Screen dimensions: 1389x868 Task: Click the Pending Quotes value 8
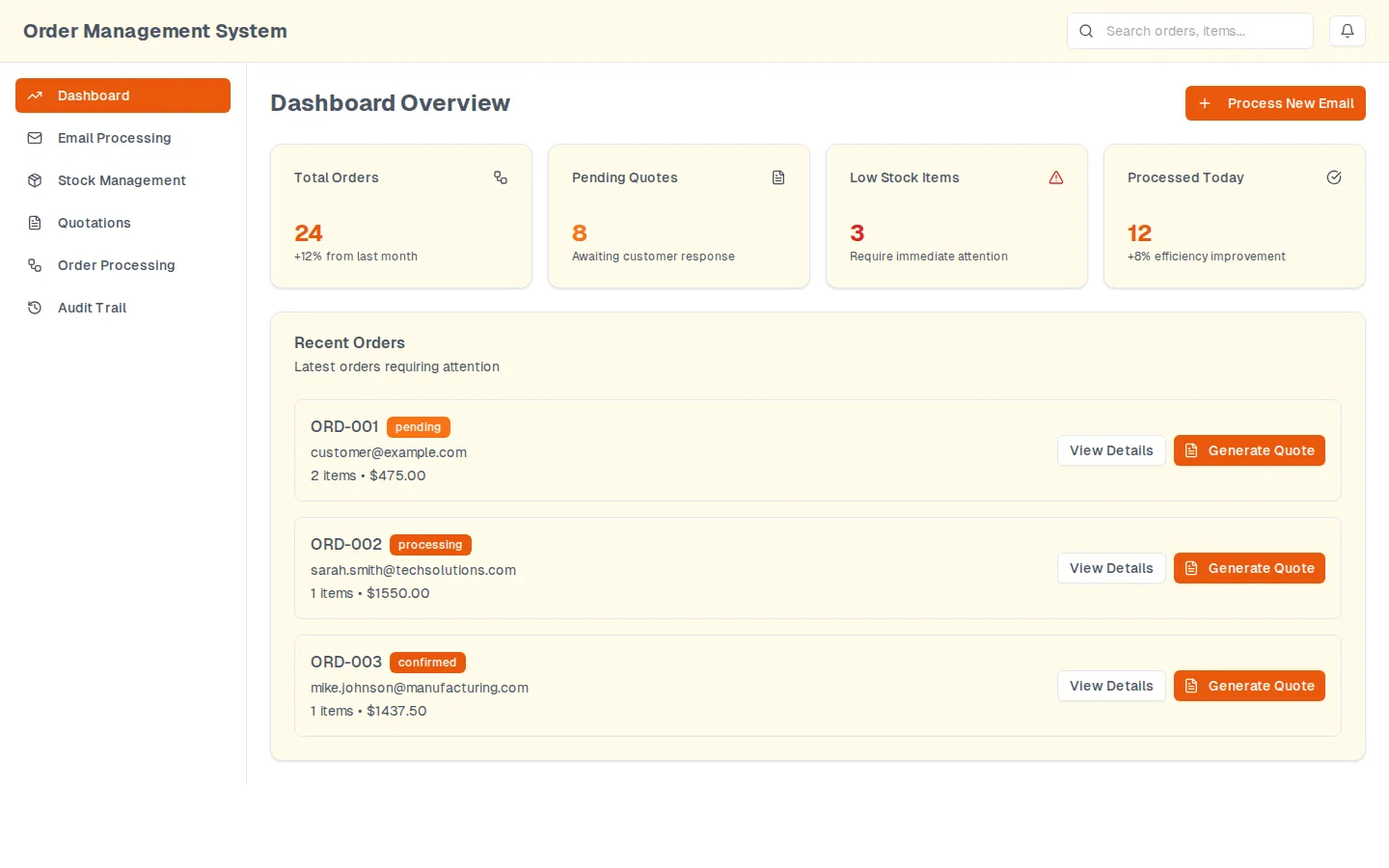[580, 233]
